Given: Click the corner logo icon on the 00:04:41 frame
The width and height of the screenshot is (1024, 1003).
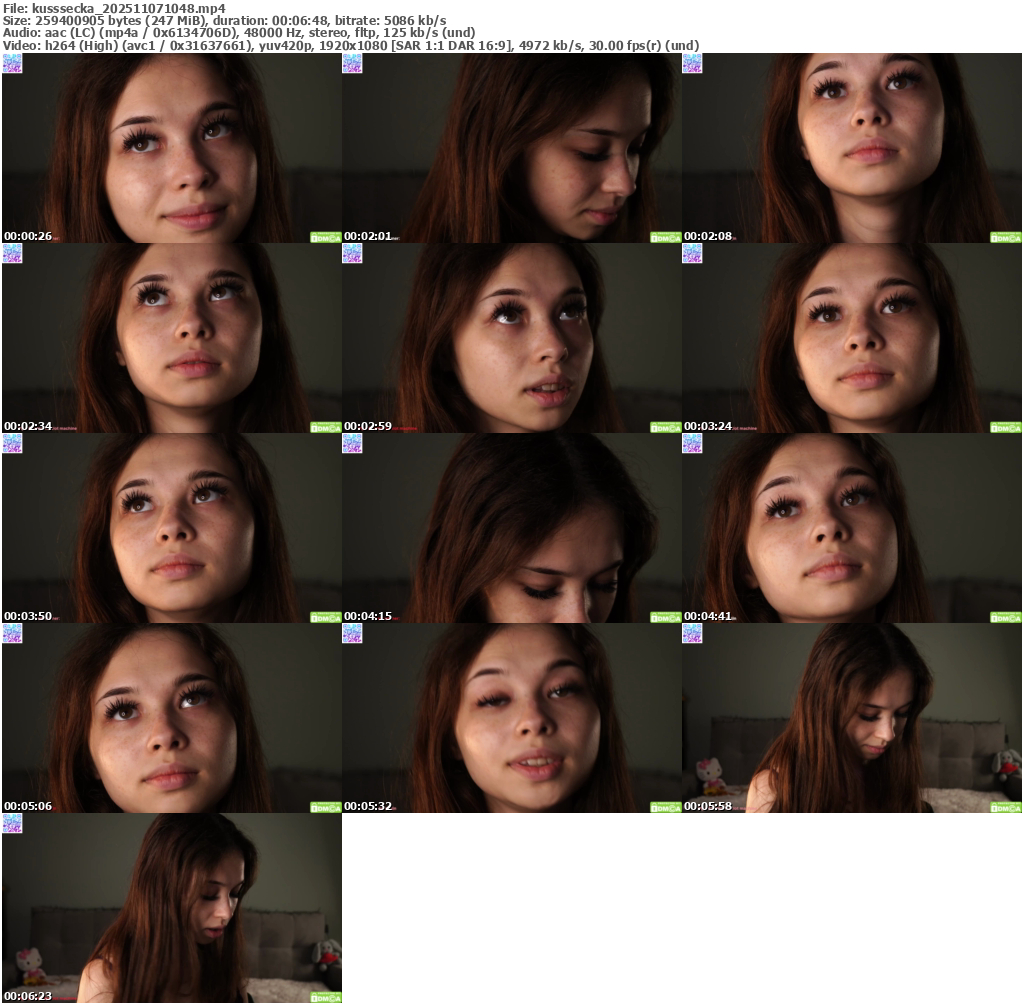Looking at the screenshot, I should click(x=692, y=443).
